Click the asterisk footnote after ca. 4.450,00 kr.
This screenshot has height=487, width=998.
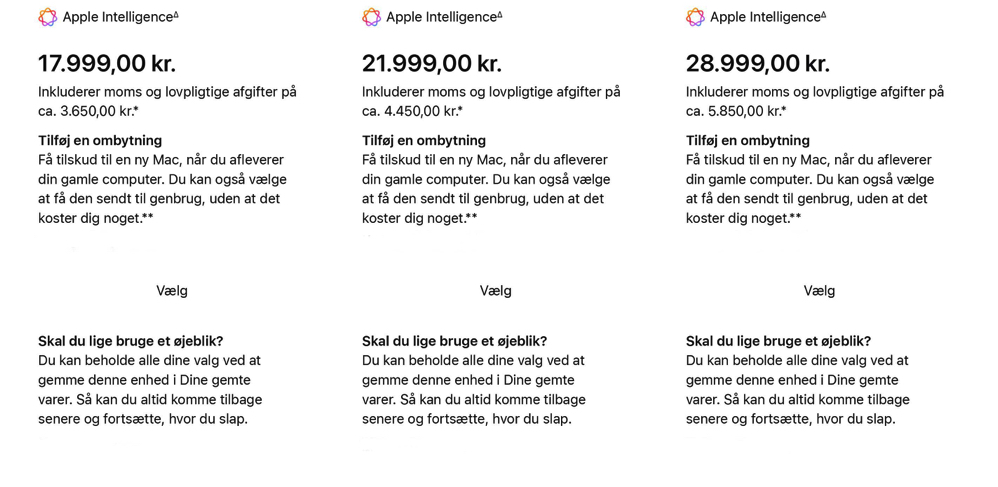(460, 110)
